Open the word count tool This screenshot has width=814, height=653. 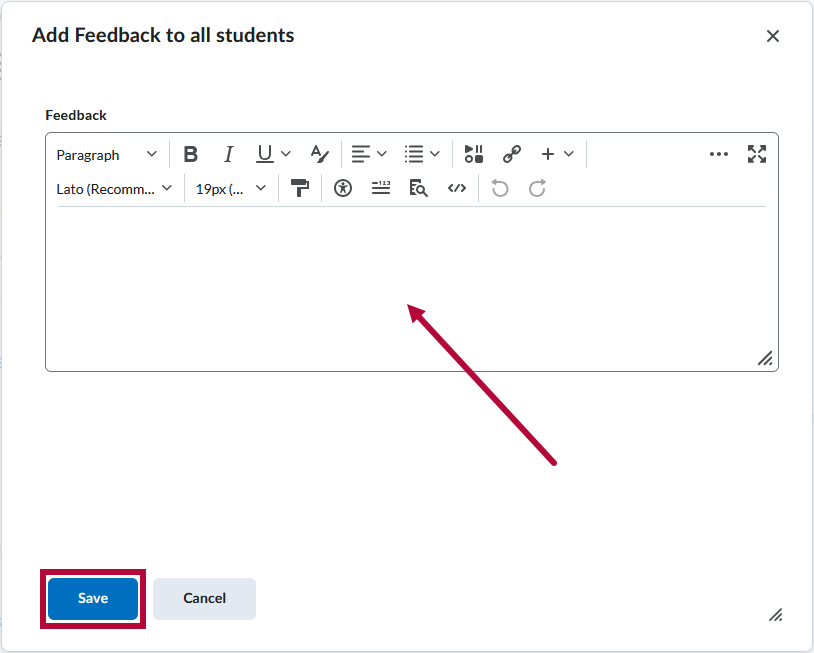tap(381, 188)
